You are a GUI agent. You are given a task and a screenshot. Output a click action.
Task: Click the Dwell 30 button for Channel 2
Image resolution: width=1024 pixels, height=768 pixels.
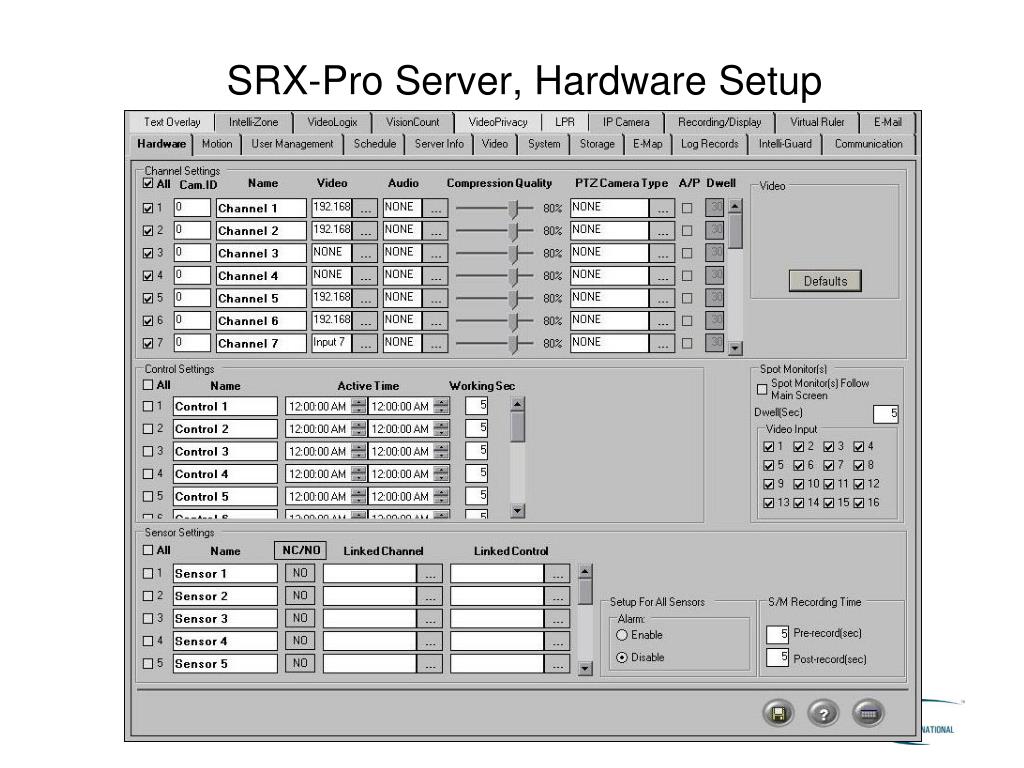coord(715,231)
